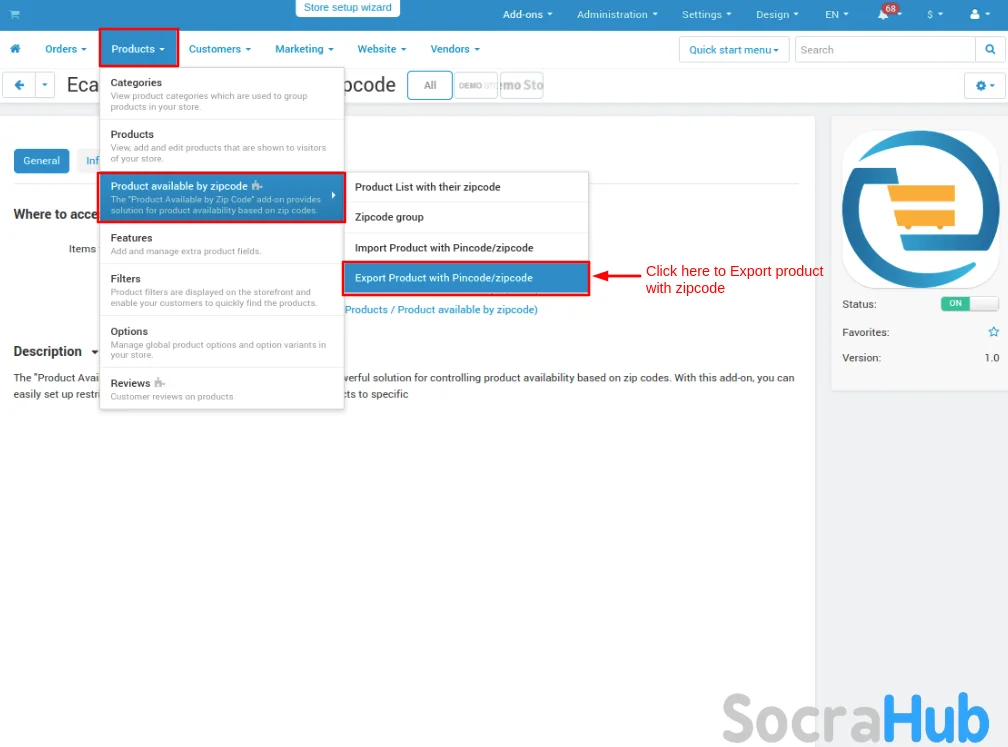Screen dimensions: 1008x747
Task: Go to home dashboard icon
Action: (15, 49)
